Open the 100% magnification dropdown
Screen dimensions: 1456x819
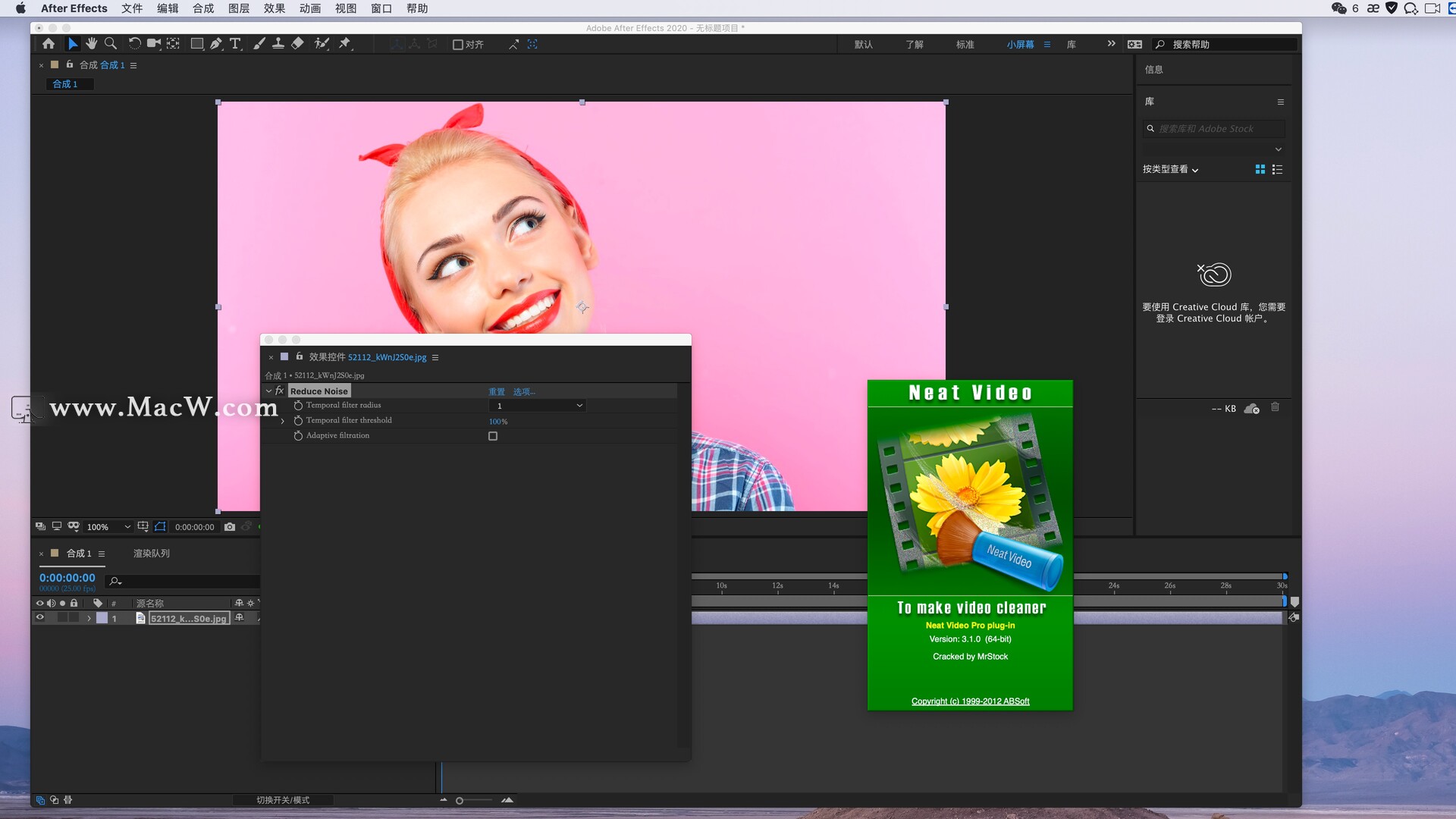pos(108,527)
